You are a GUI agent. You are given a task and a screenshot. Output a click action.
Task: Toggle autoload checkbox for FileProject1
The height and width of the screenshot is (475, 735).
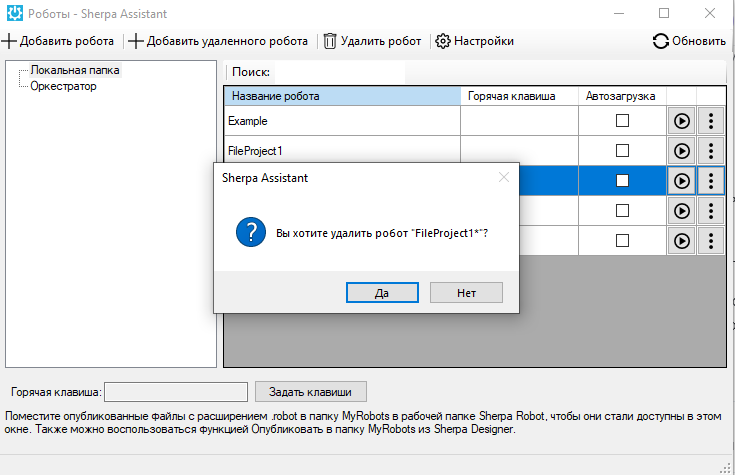(x=622, y=151)
